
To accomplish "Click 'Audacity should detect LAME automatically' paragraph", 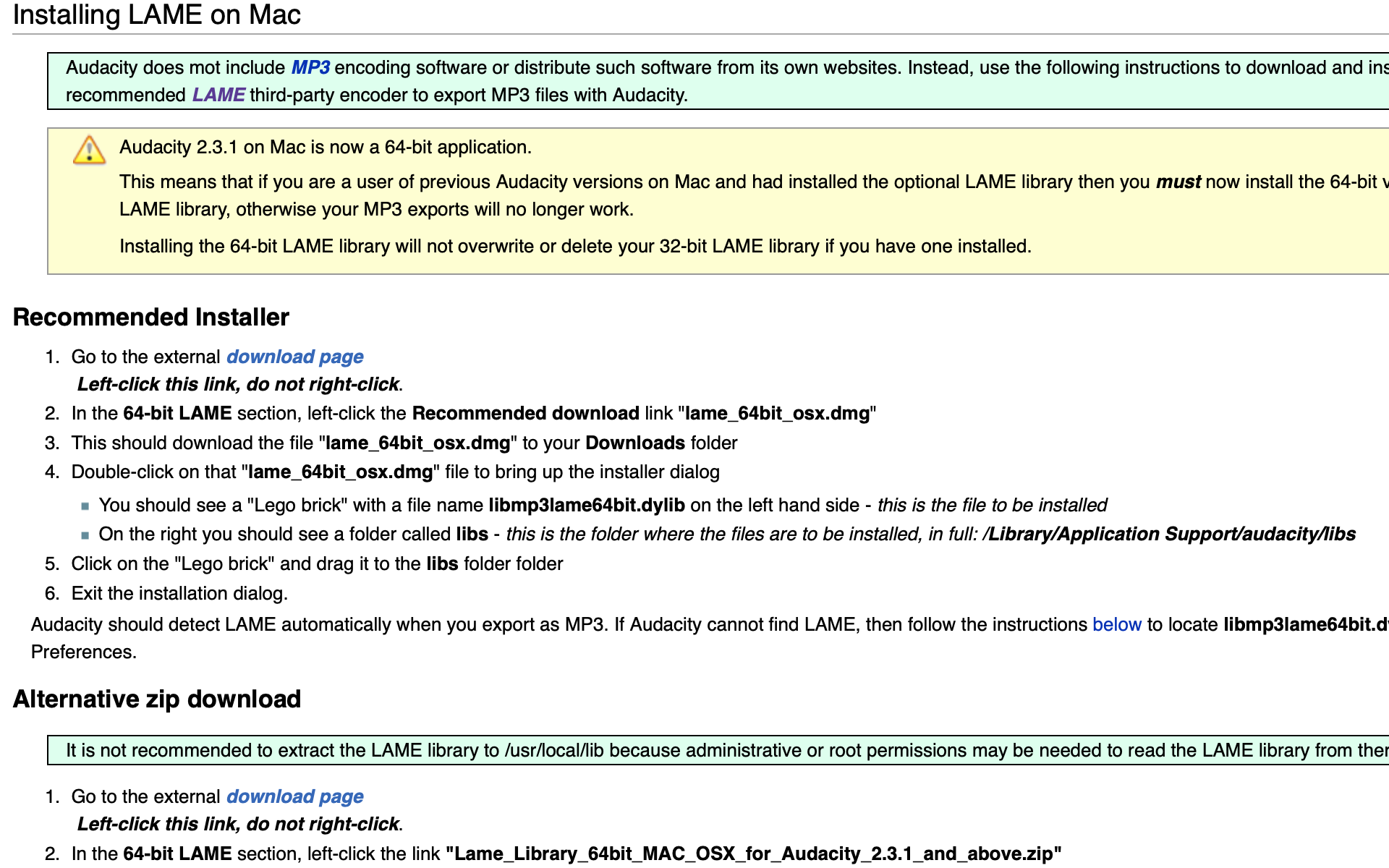I will [709, 638].
